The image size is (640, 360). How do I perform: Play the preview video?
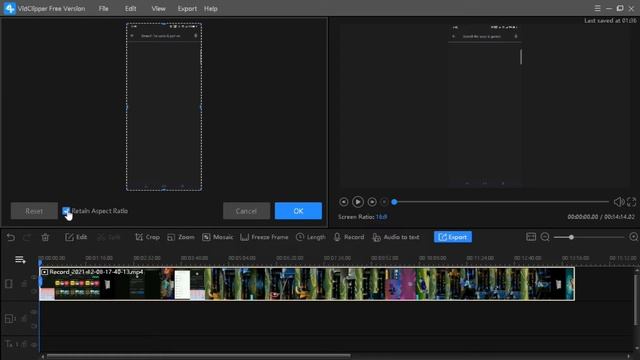(358, 202)
